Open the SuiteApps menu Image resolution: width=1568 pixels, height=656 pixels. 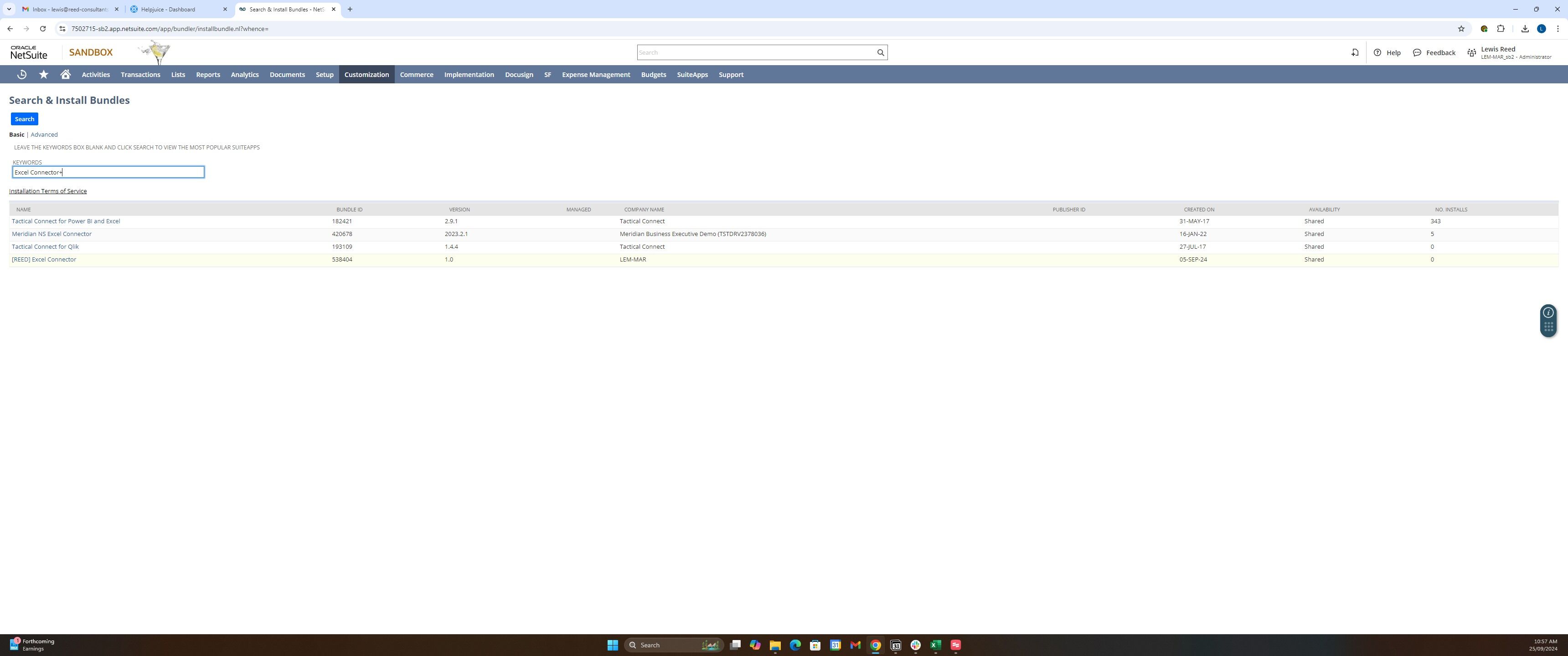[x=692, y=74]
